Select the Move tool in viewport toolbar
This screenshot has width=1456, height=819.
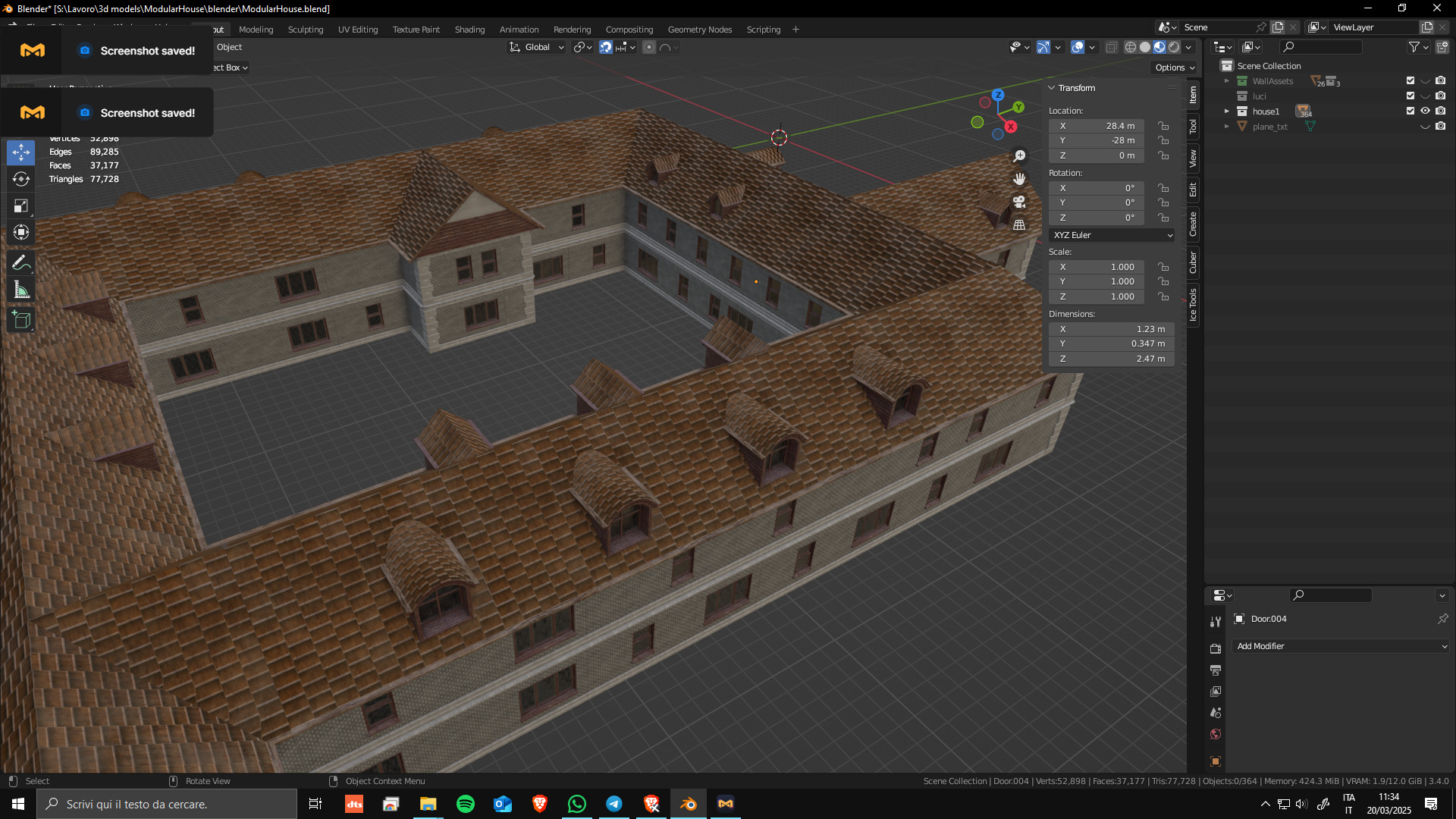(21, 152)
